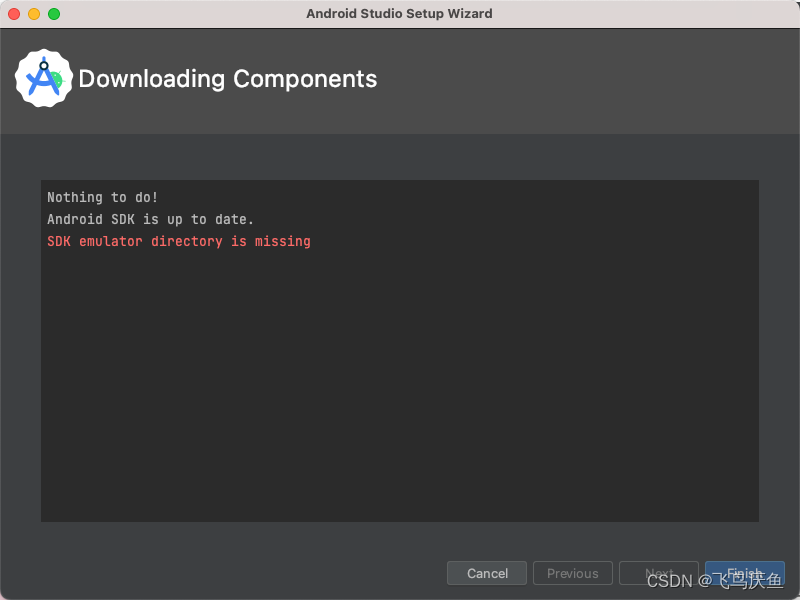
Task: Minimize the Setup Wizard with yellow button
Action: 34,14
